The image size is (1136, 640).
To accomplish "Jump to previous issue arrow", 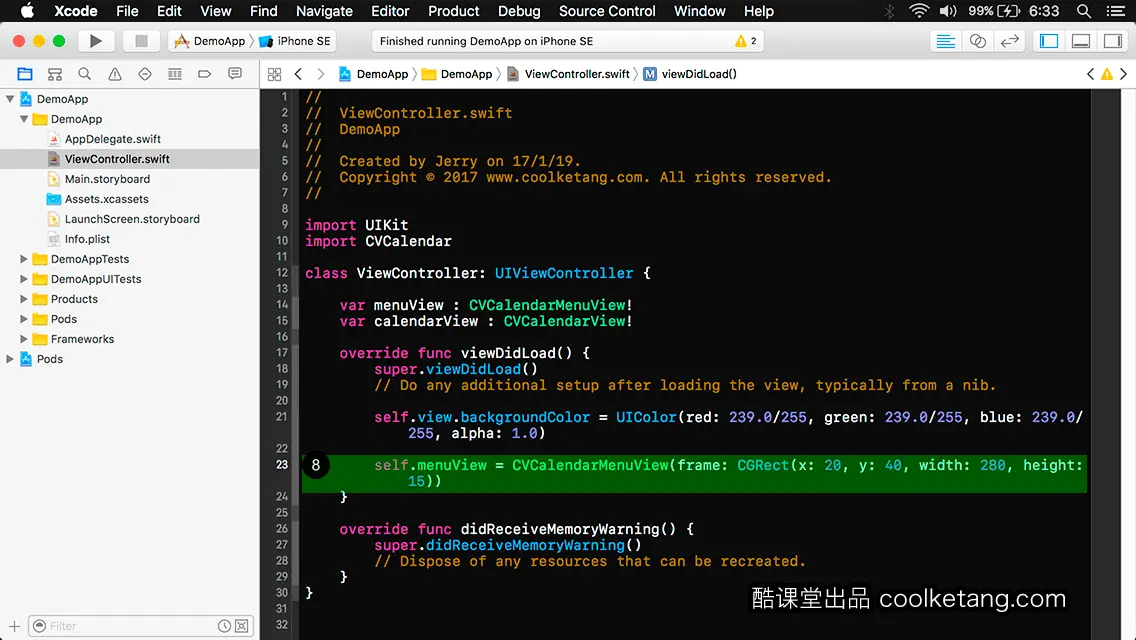I will click(1090, 74).
